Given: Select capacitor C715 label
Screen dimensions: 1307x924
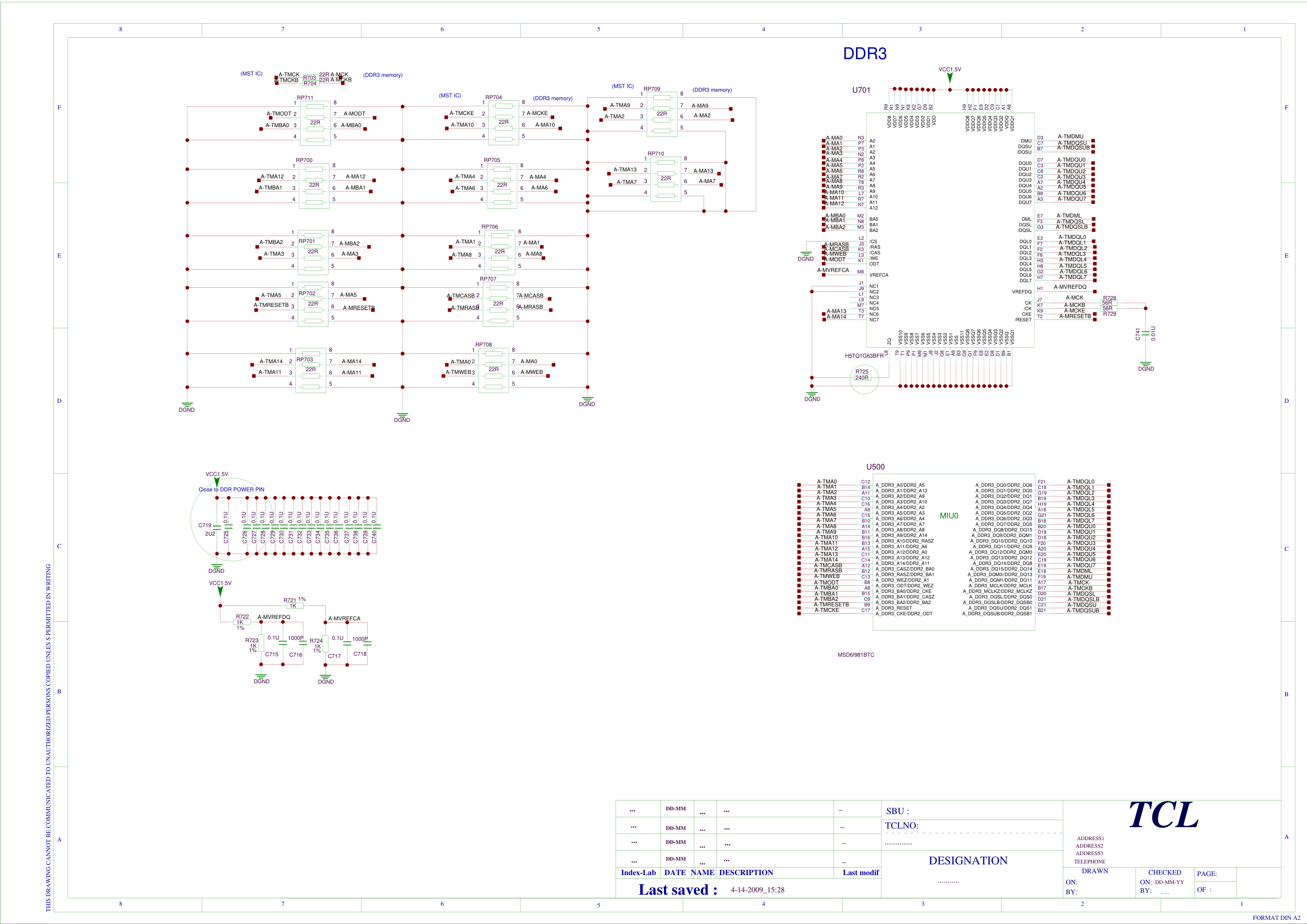Looking at the screenshot, I should (272, 654).
